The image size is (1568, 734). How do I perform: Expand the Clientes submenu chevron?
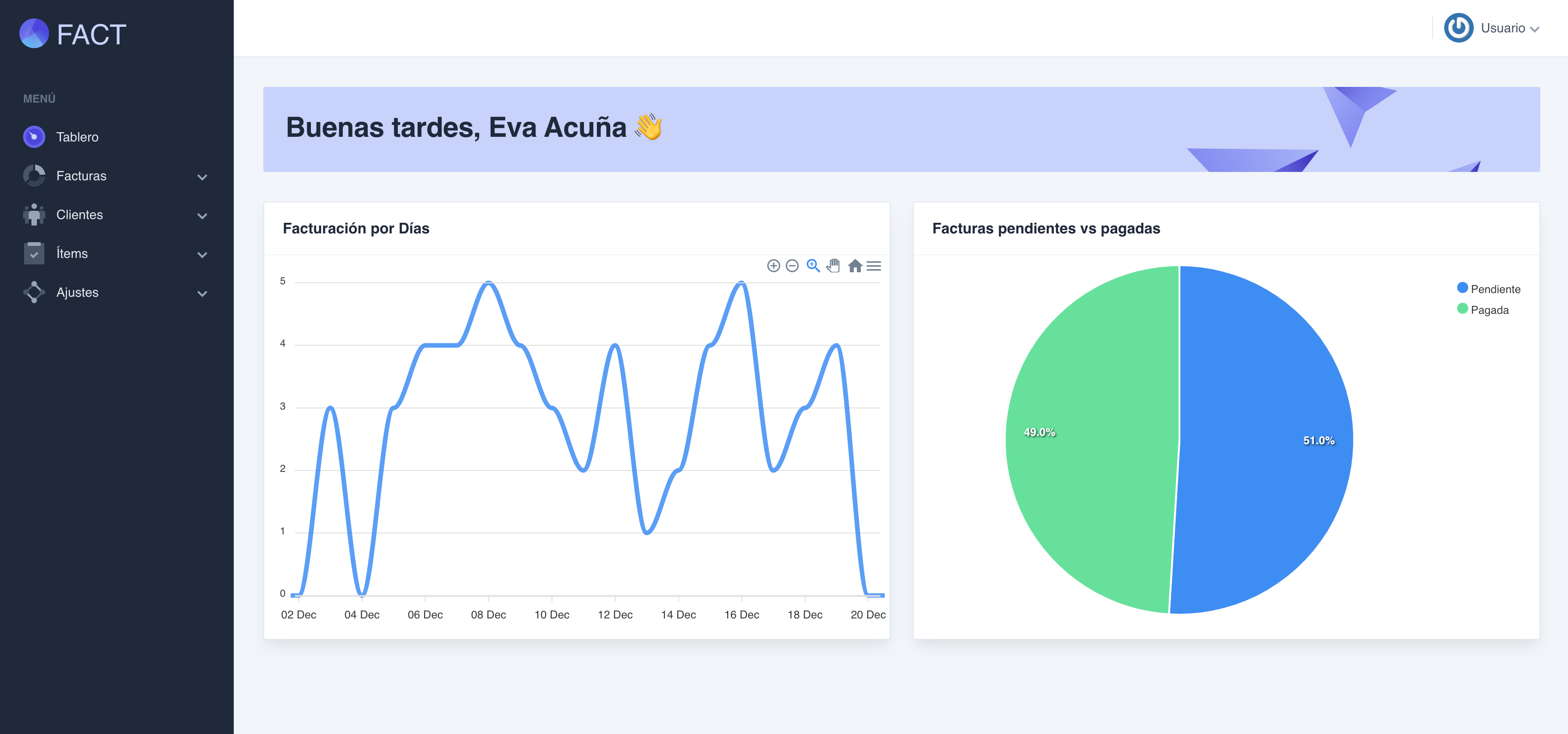[202, 216]
